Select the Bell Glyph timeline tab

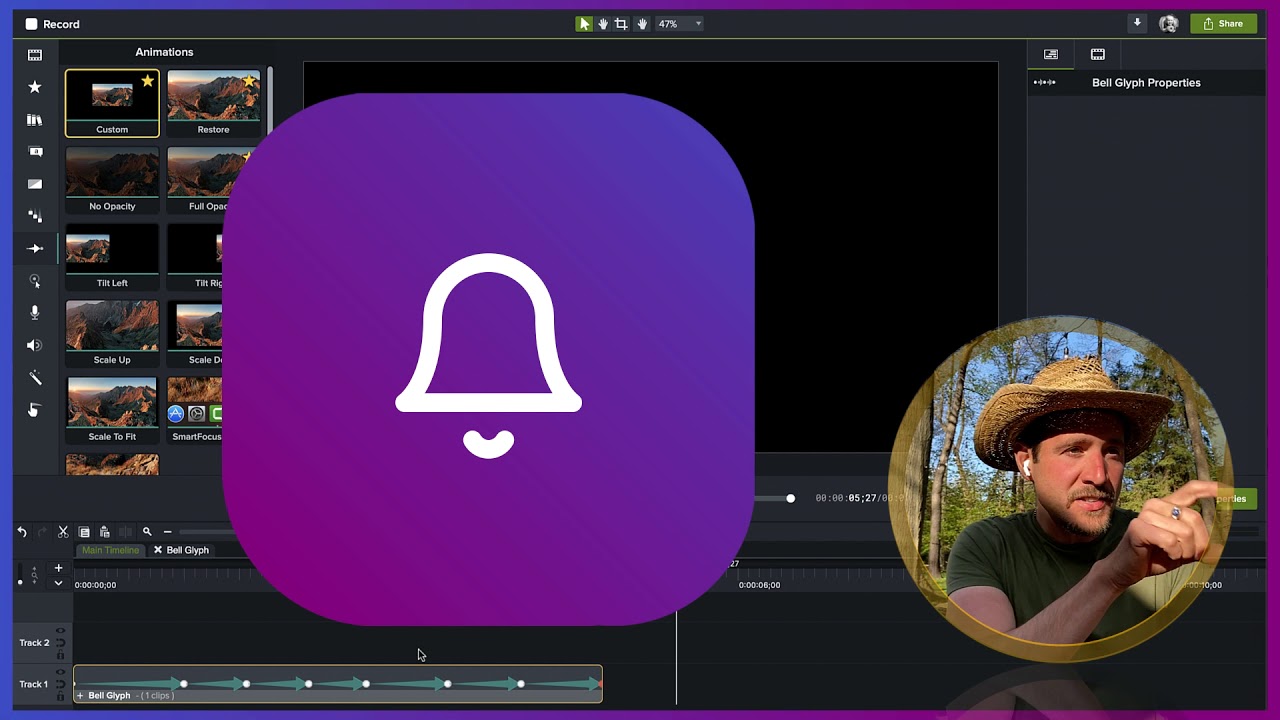pyautogui.click(x=188, y=550)
